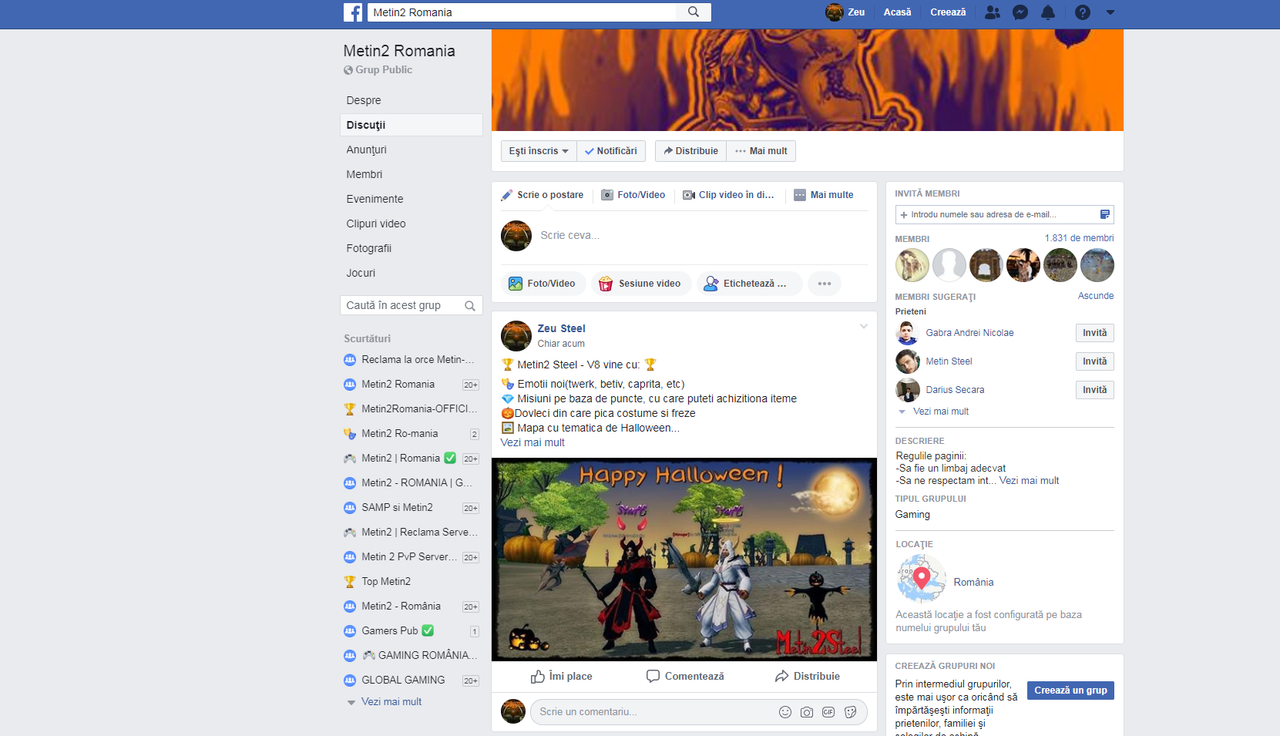Toggle Notificări for this group
1280x736 pixels.
[x=611, y=150]
